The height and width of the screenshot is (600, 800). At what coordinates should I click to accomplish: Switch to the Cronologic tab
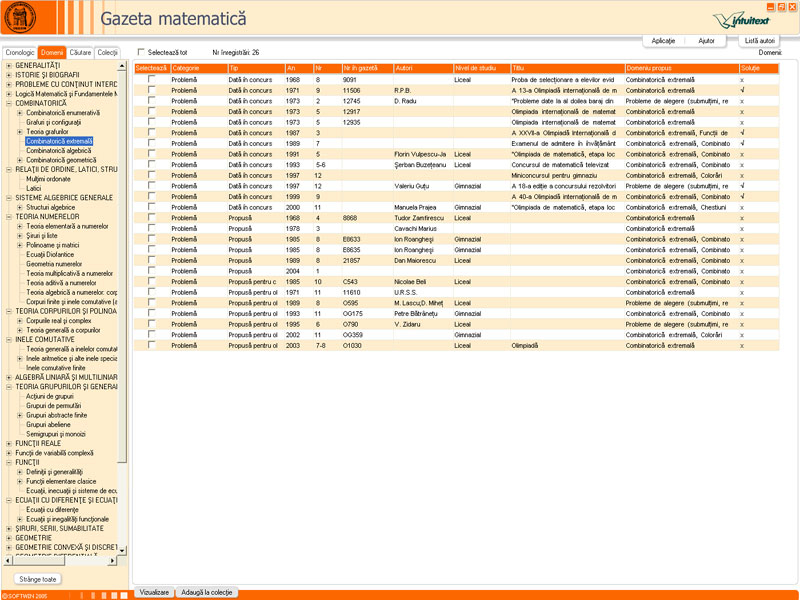[20, 52]
